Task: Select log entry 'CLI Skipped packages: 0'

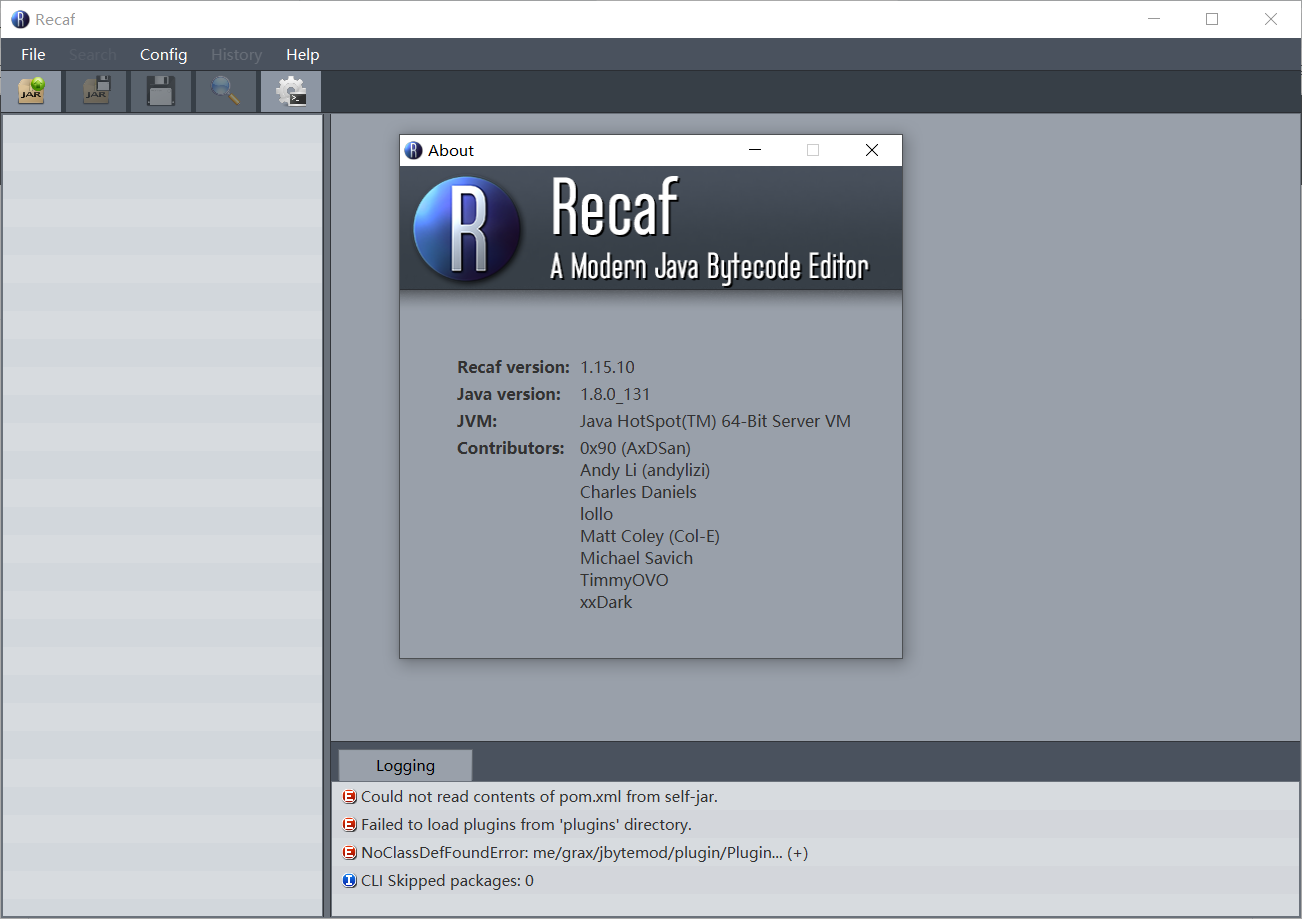Action: tap(816, 881)
